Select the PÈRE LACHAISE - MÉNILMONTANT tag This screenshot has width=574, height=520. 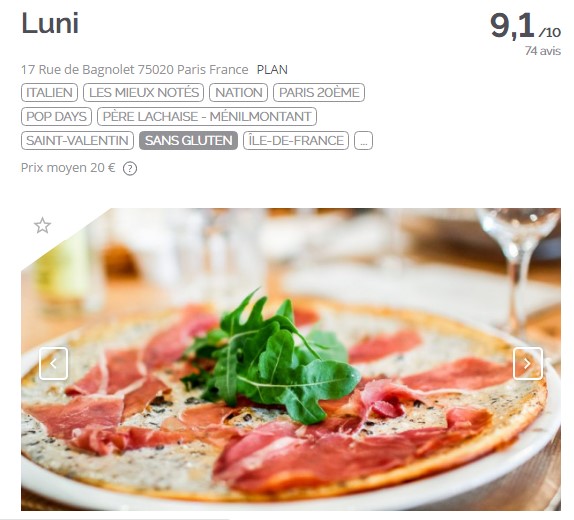[x=207, y=116]
